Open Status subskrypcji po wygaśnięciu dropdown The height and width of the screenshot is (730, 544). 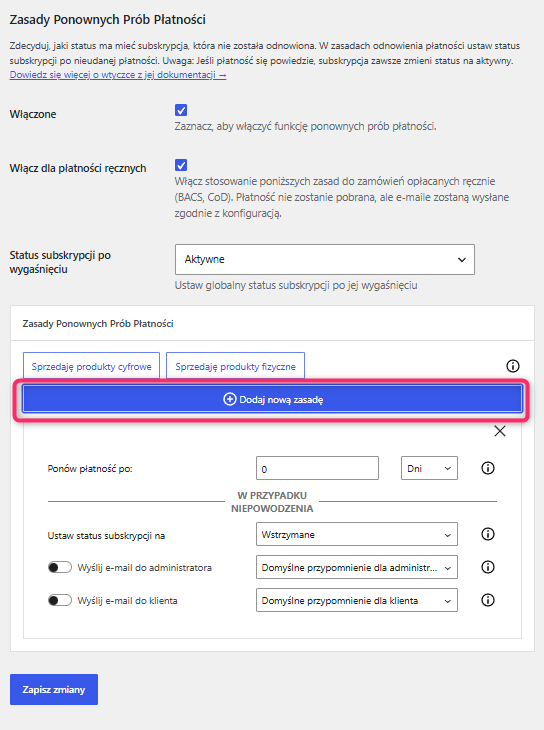325,259
